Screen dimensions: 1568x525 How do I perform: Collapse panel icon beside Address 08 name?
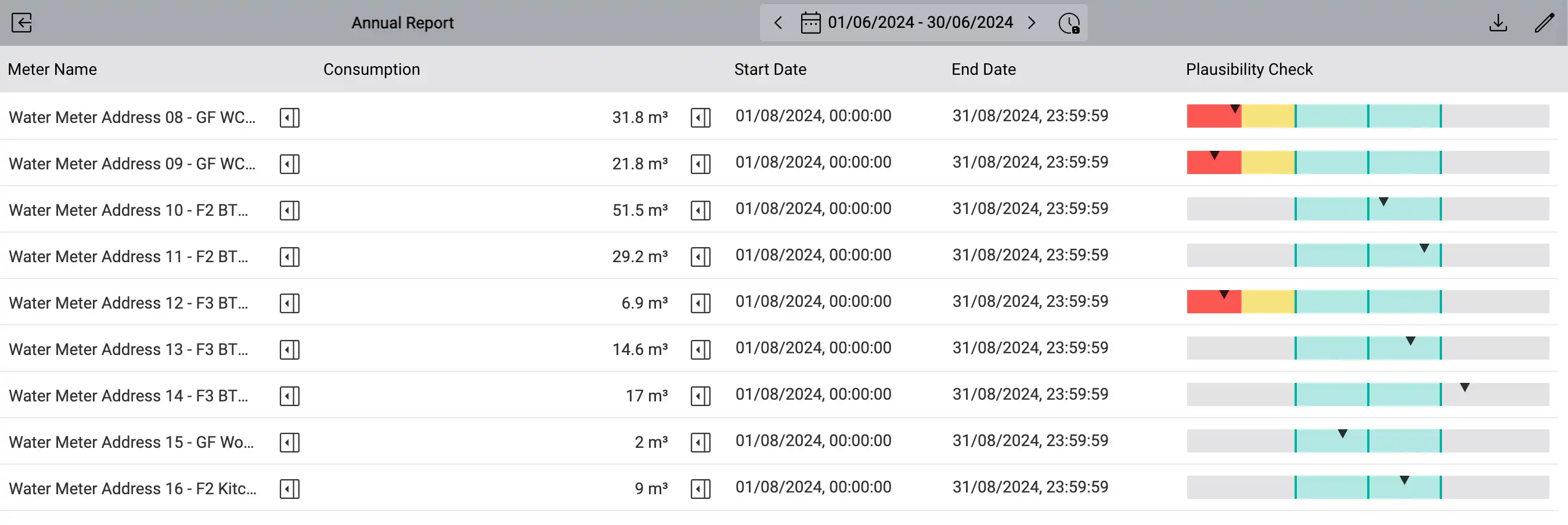click(290, 117)
